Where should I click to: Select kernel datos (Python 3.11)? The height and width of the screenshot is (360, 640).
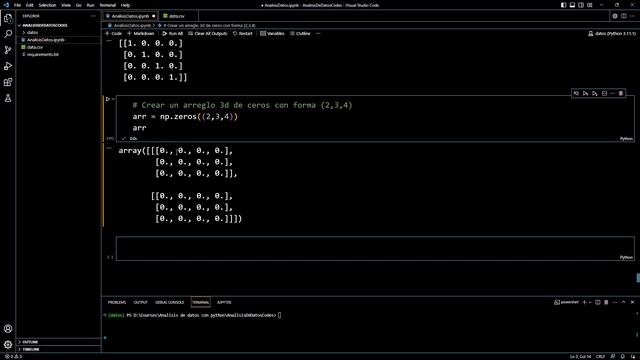pos(612,33)
